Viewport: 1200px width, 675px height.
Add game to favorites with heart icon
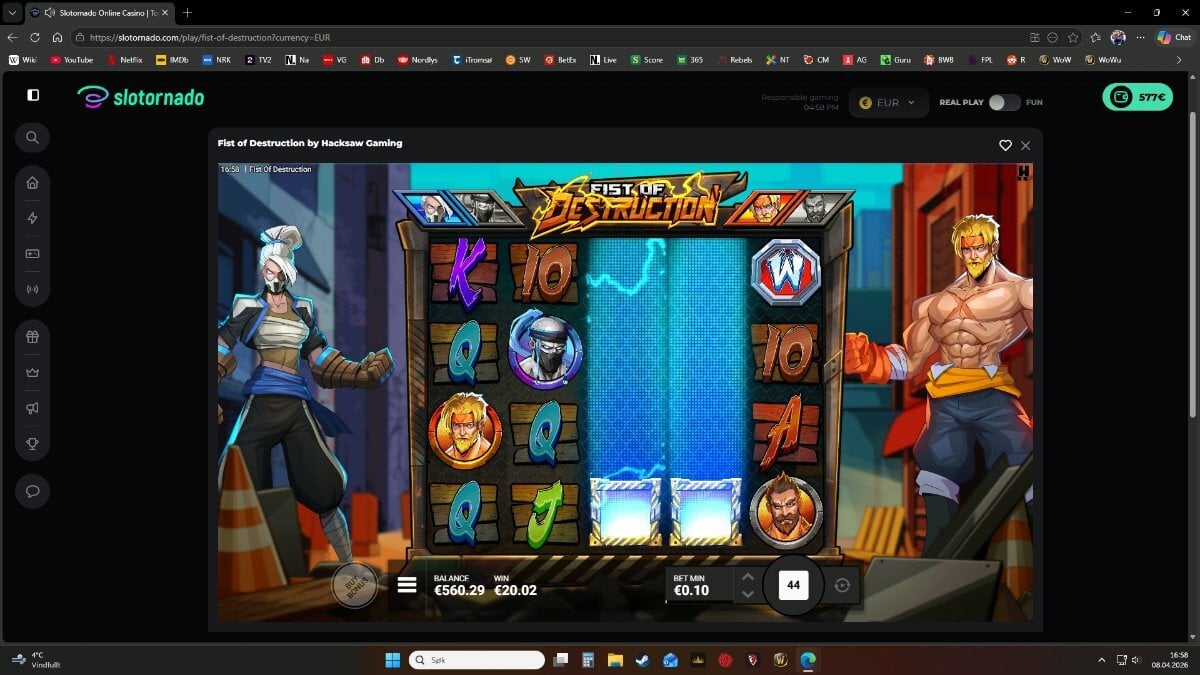click(1005, 145)
